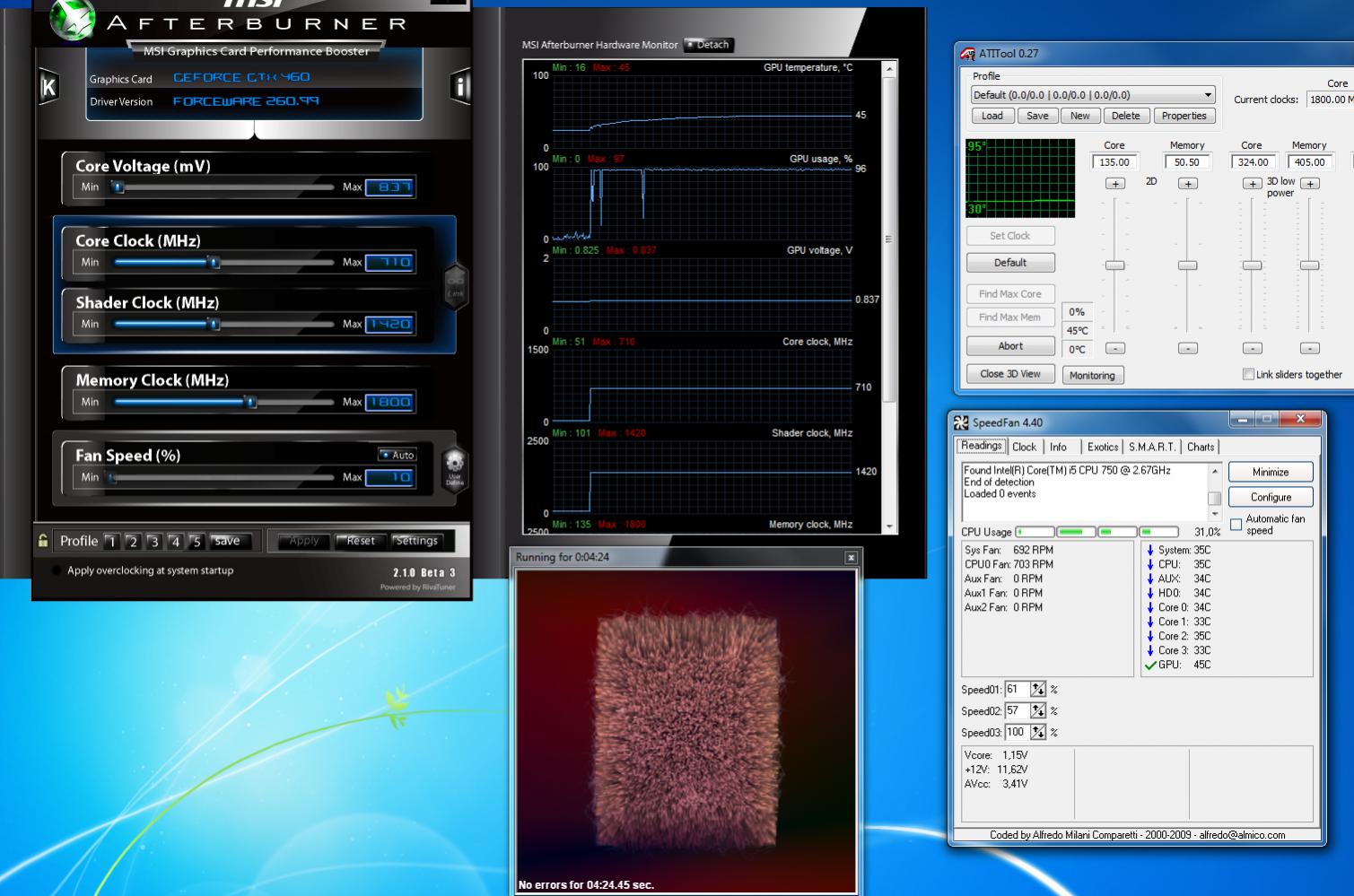Delete the ATITool profile
The width and height of the screenshot is (1354, 896).
pos(1125,116)
